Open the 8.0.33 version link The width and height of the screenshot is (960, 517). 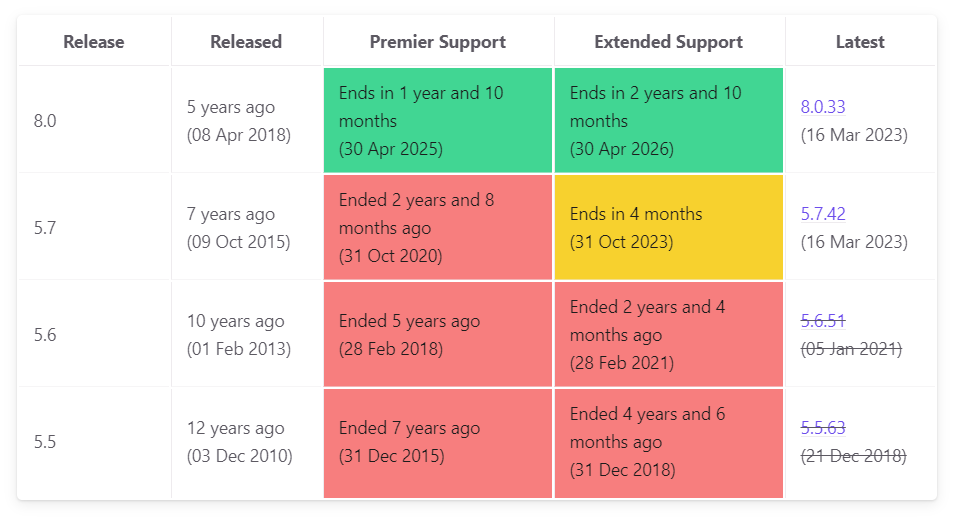coord(823,107)
